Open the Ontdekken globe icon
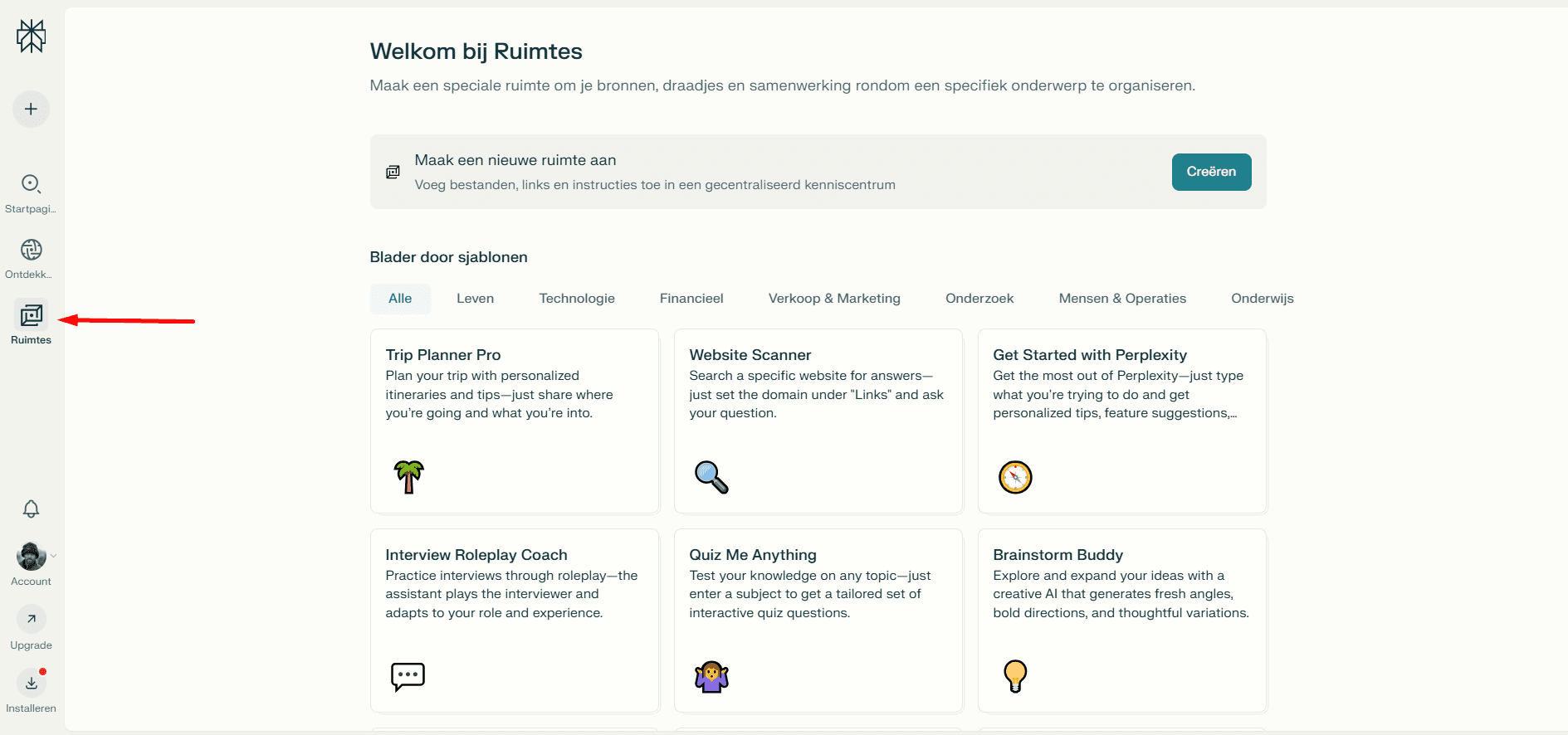The image size is (1568, 735). [x=32, y=250]
